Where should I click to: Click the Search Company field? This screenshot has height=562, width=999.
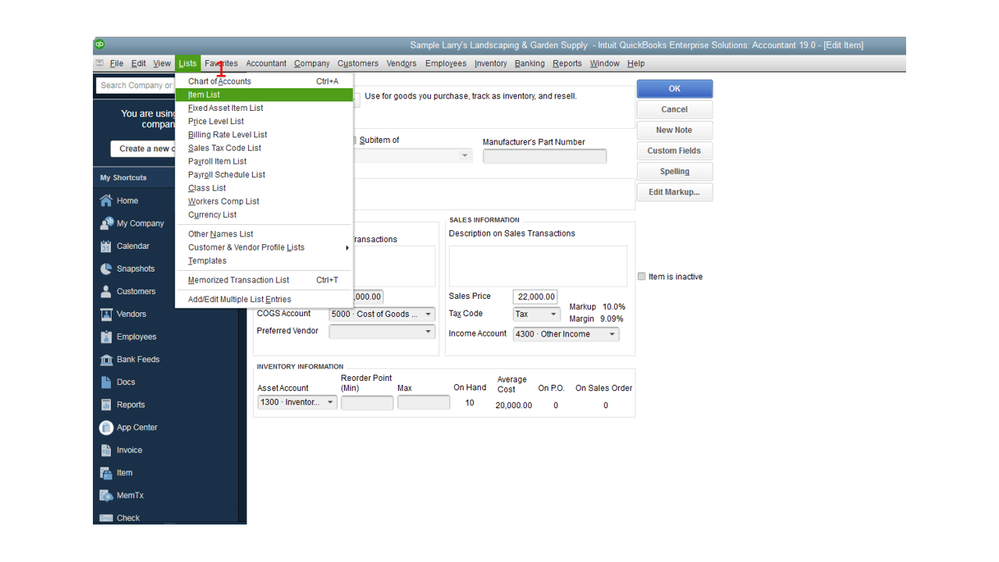pyautogui.click(x=135, y=85)
